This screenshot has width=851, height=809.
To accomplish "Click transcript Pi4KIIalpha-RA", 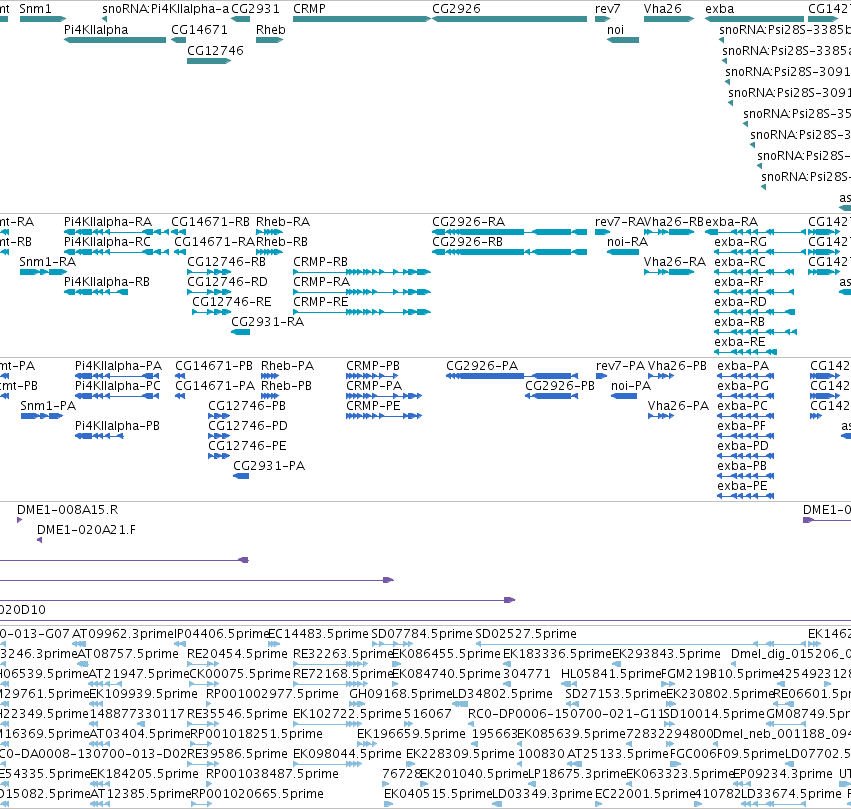I will [108, 222].
